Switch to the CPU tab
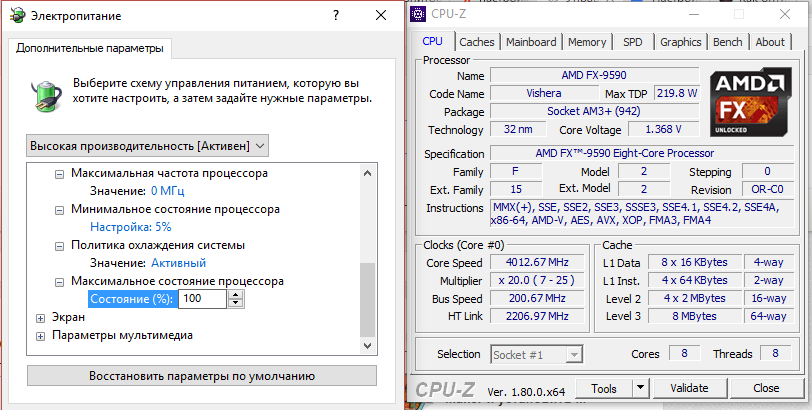The height and width of the screenshot is (410, 812). click(432, 41)
